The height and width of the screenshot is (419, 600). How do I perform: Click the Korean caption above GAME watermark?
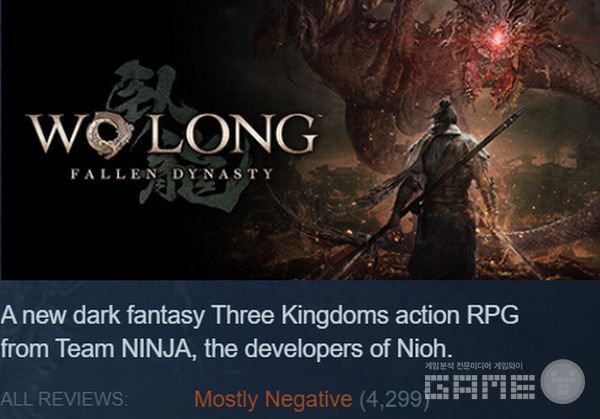pos(473,367)
